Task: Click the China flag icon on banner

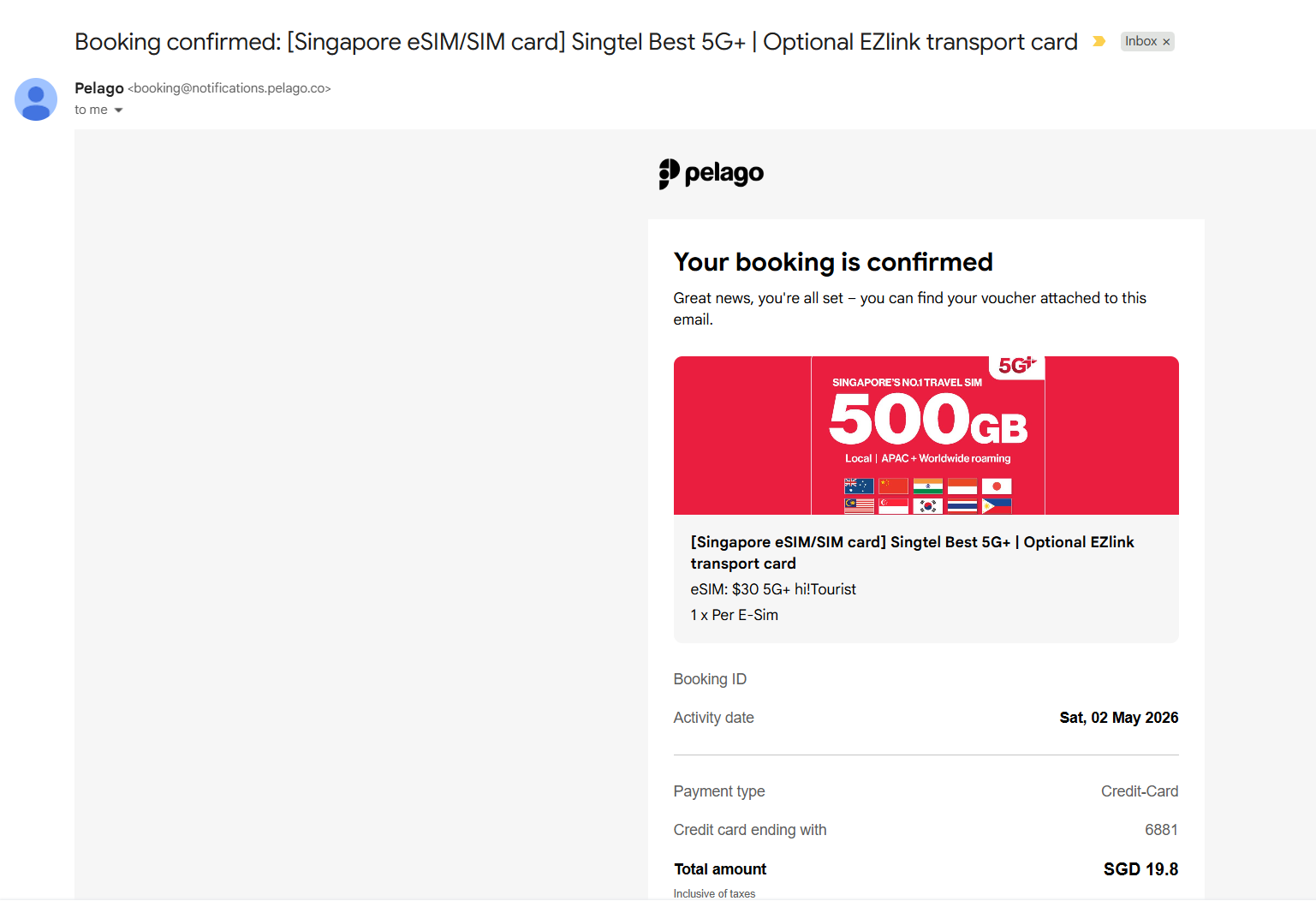Action: point(893,486)
